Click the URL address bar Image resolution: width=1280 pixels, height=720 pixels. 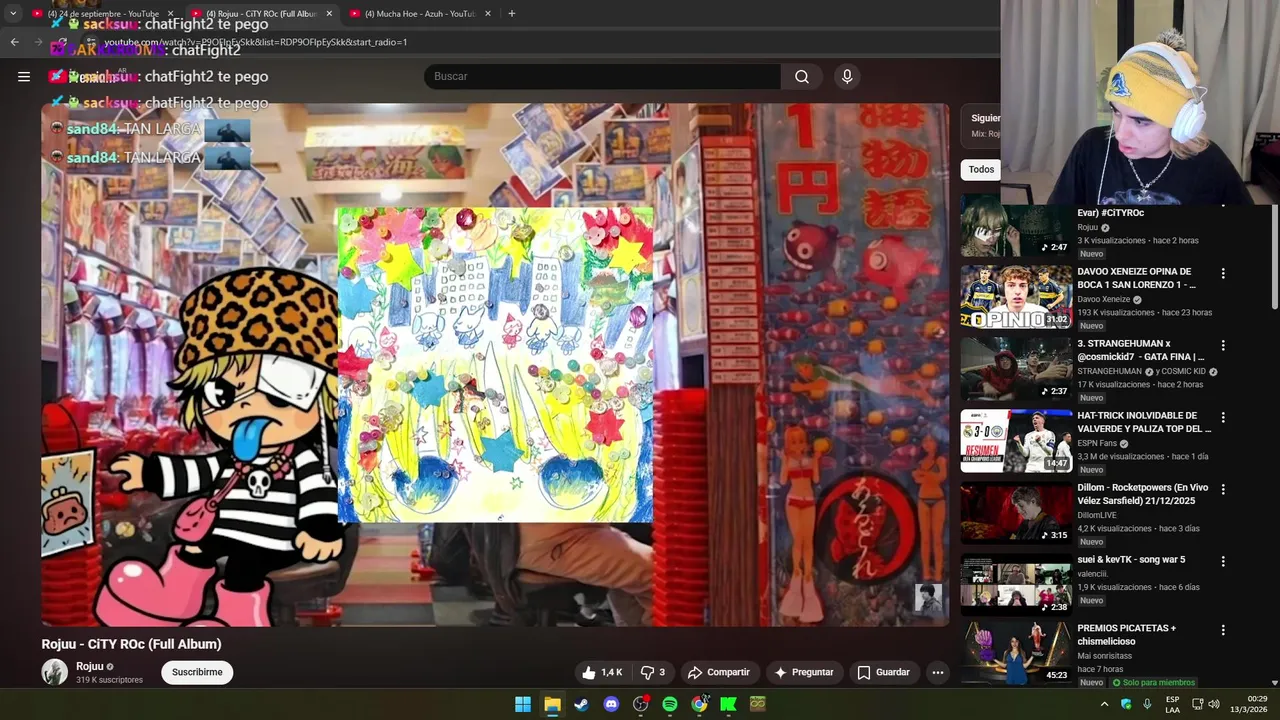click(540, 42)
